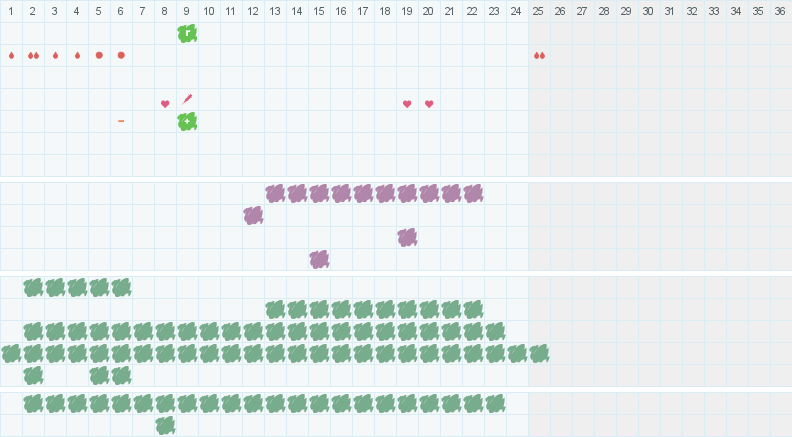Click the red flow dot on day 5
This screenshot has width=792, height=437.
(x=99, y=55)
